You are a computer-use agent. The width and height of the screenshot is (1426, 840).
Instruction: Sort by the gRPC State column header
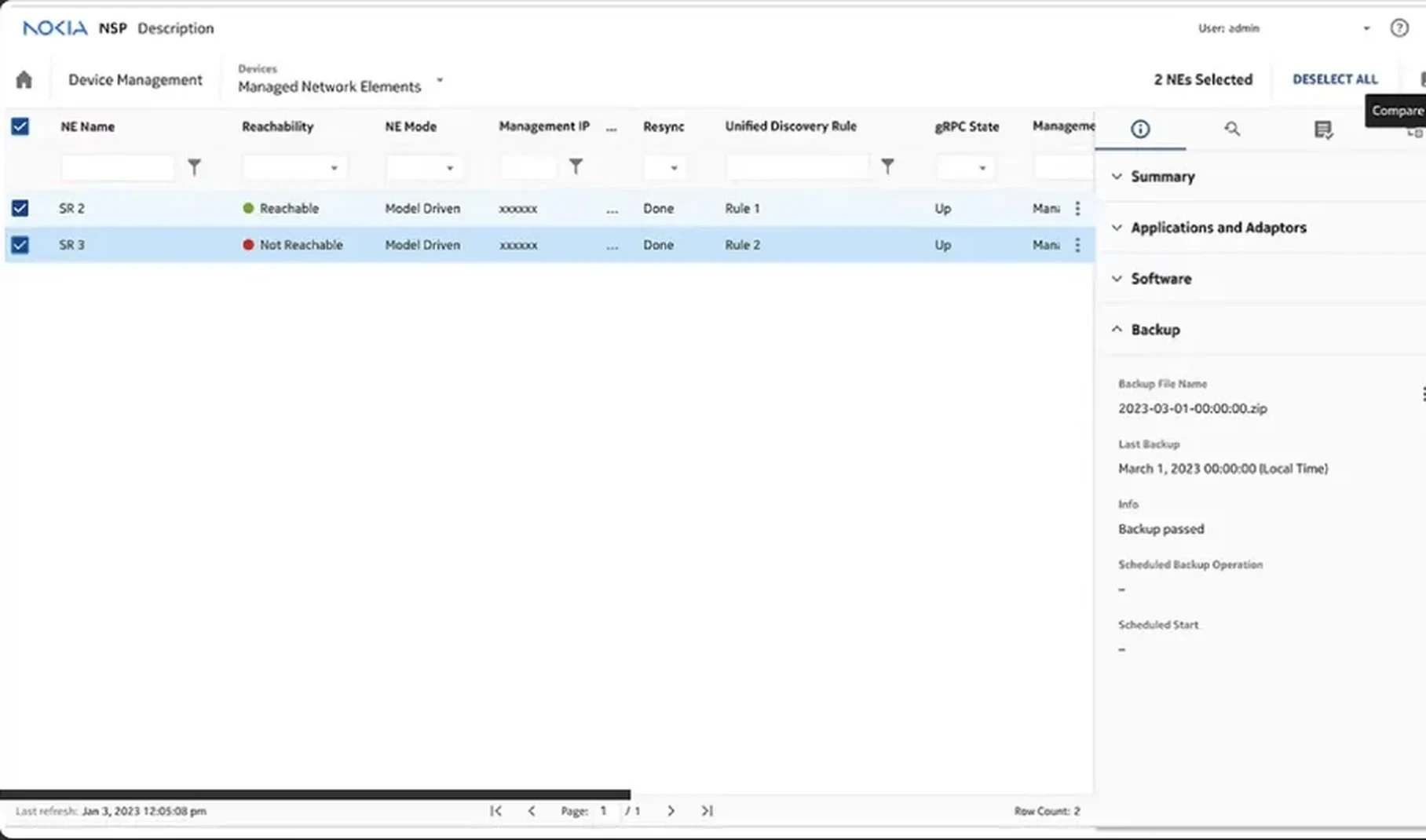(967, 126)
